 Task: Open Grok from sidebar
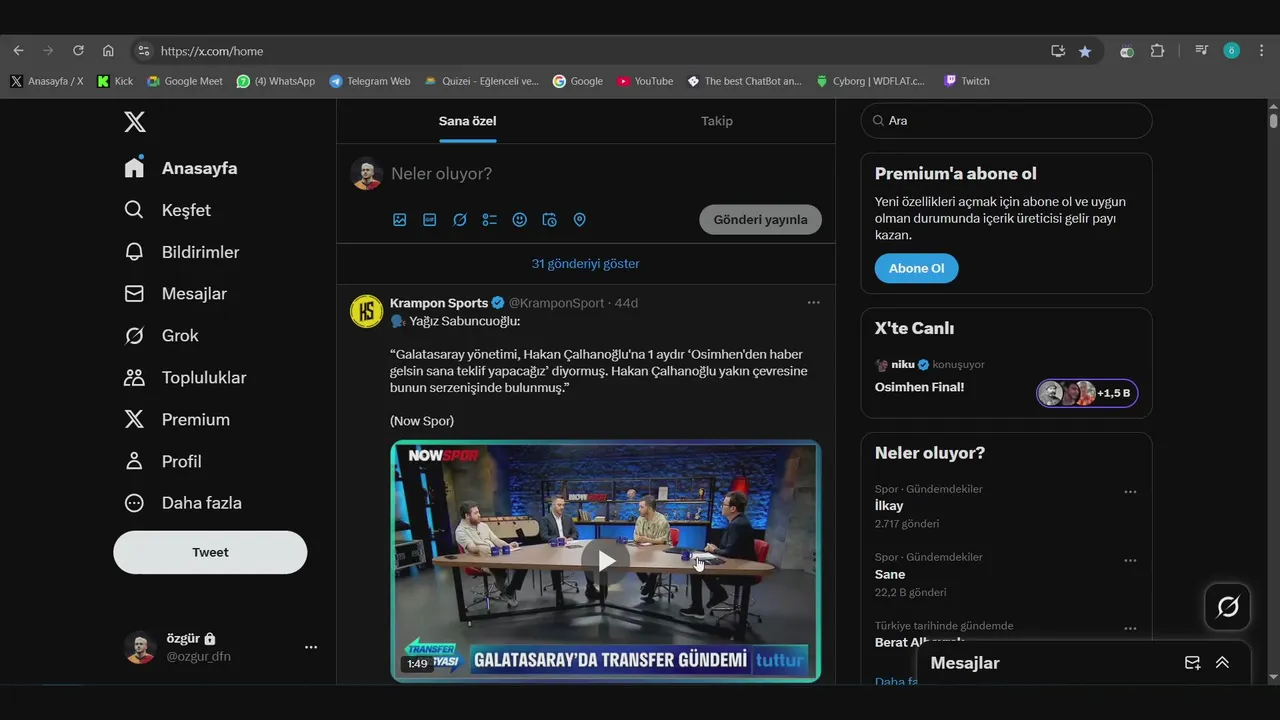161,336
